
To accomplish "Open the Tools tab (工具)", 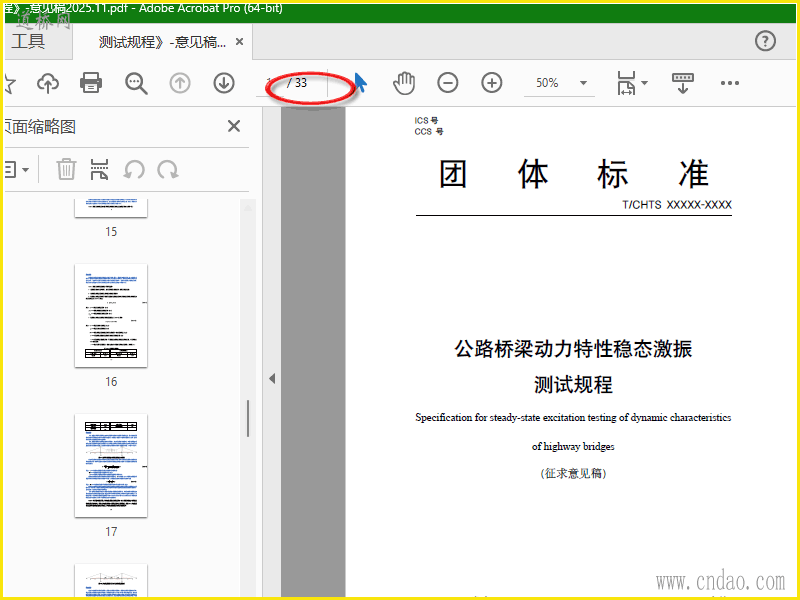I will [x=28, y=41].
